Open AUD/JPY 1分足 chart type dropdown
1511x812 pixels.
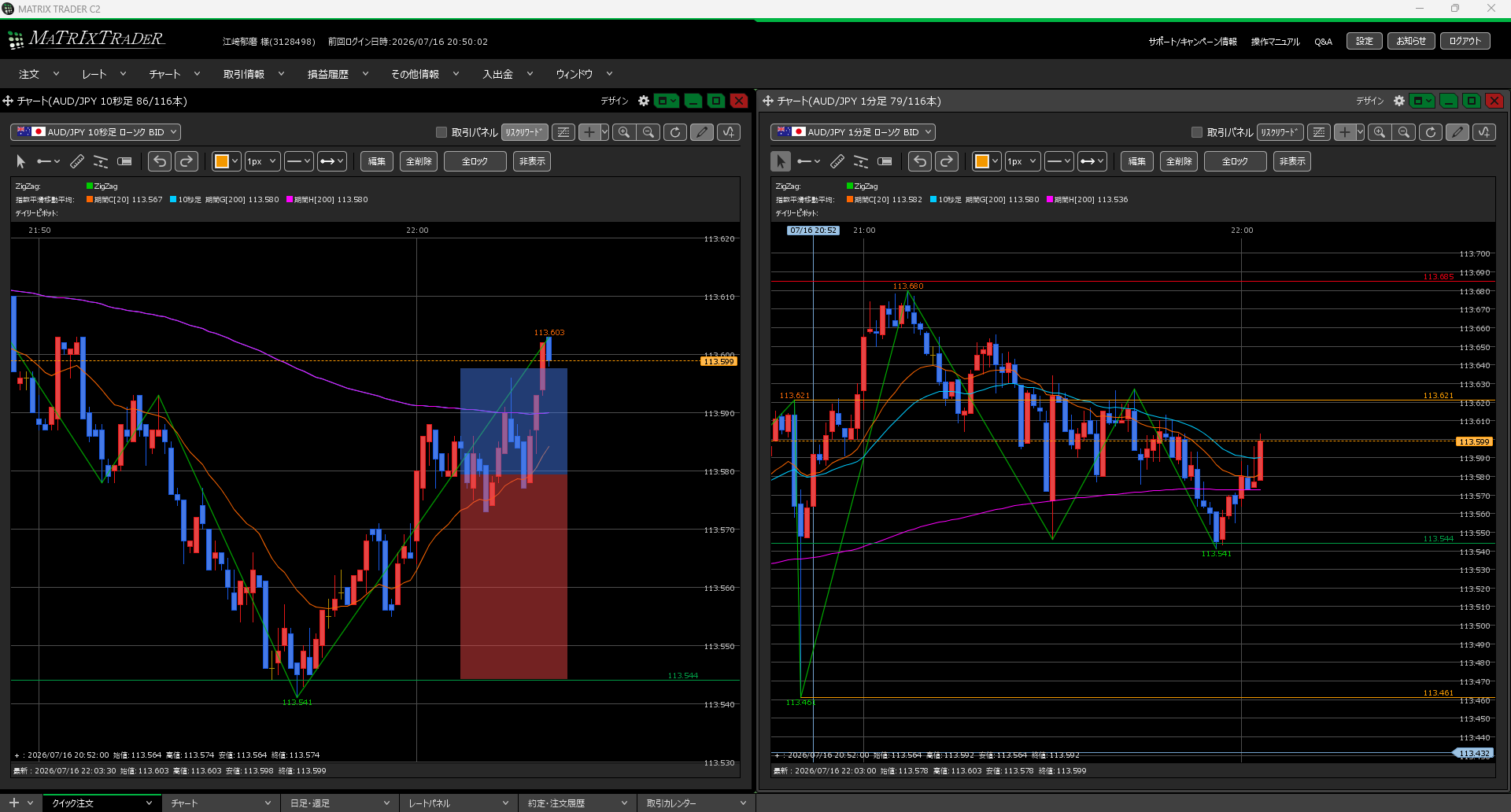[853, 132]
